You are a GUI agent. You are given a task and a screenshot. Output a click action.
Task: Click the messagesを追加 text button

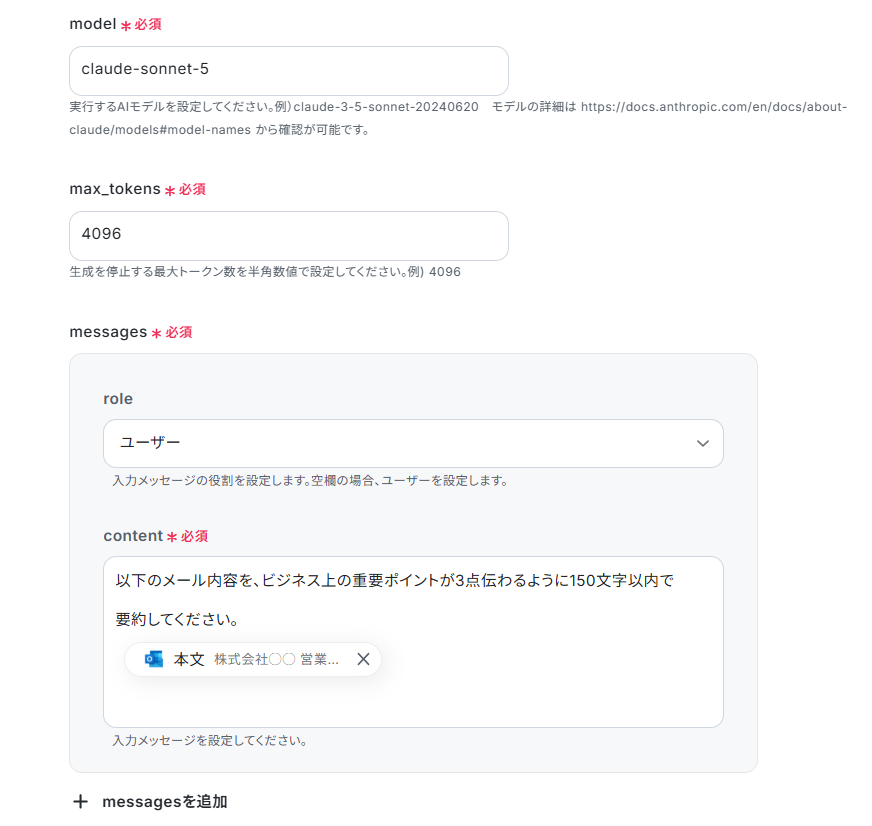[165, 802]
